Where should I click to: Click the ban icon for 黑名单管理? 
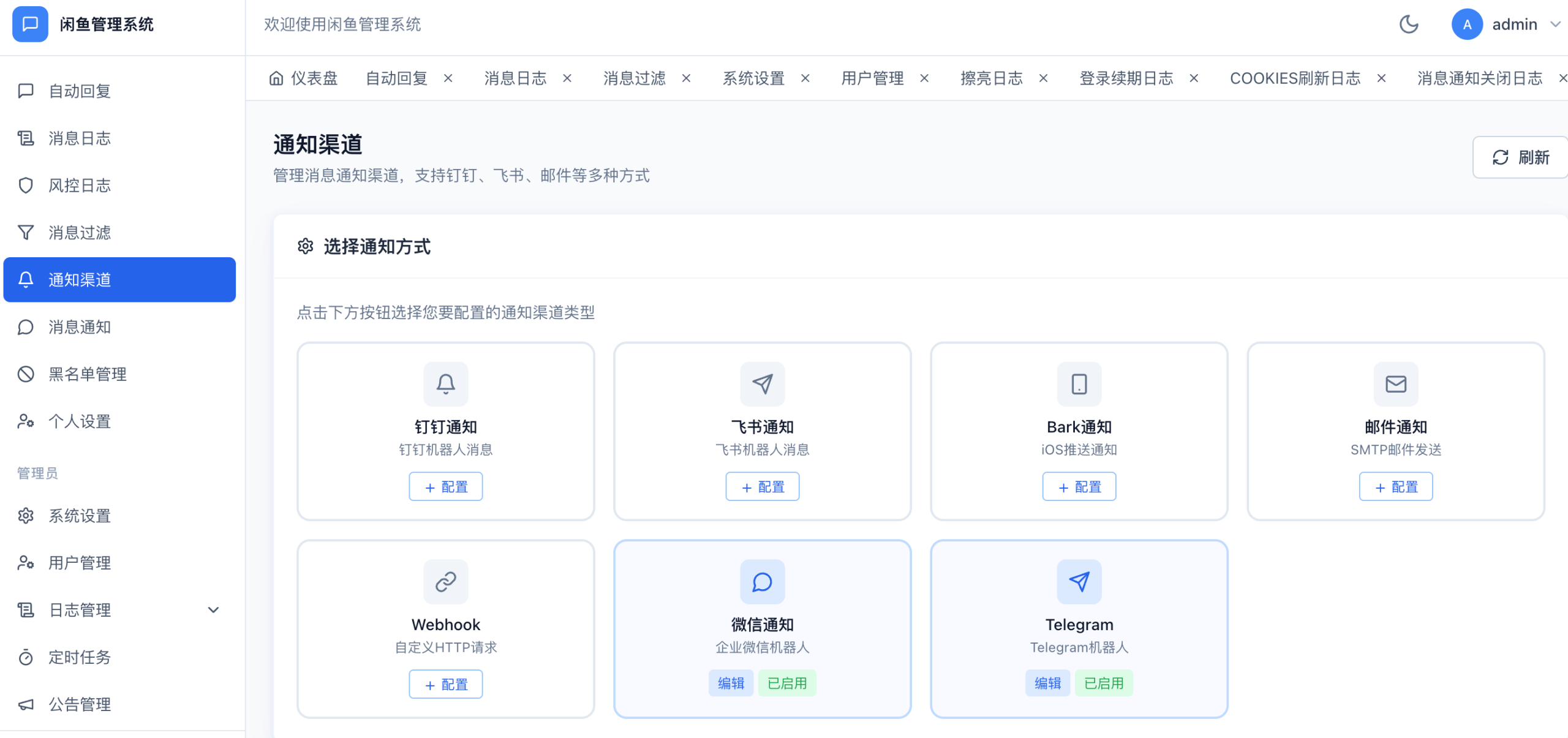[x=26, y=374]
